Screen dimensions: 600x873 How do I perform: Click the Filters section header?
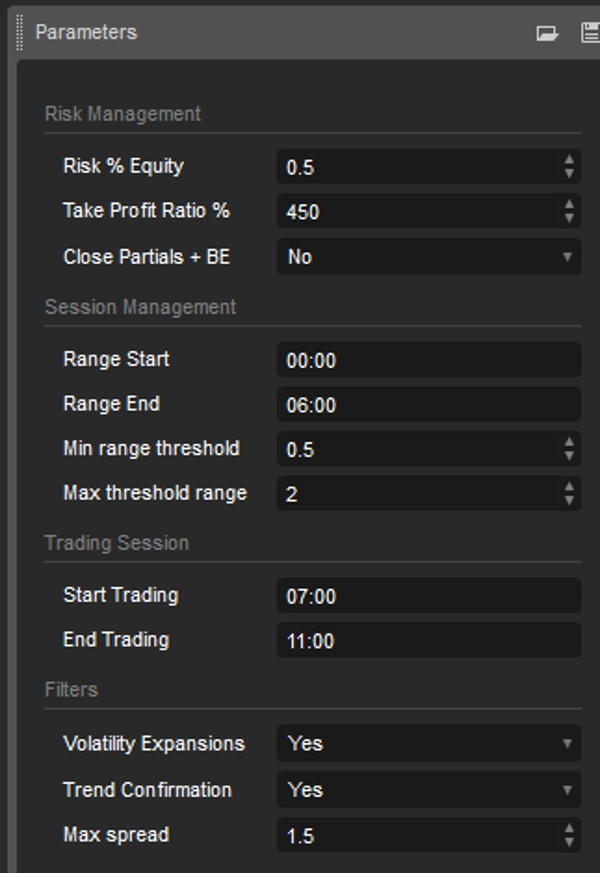coord(60,688)
